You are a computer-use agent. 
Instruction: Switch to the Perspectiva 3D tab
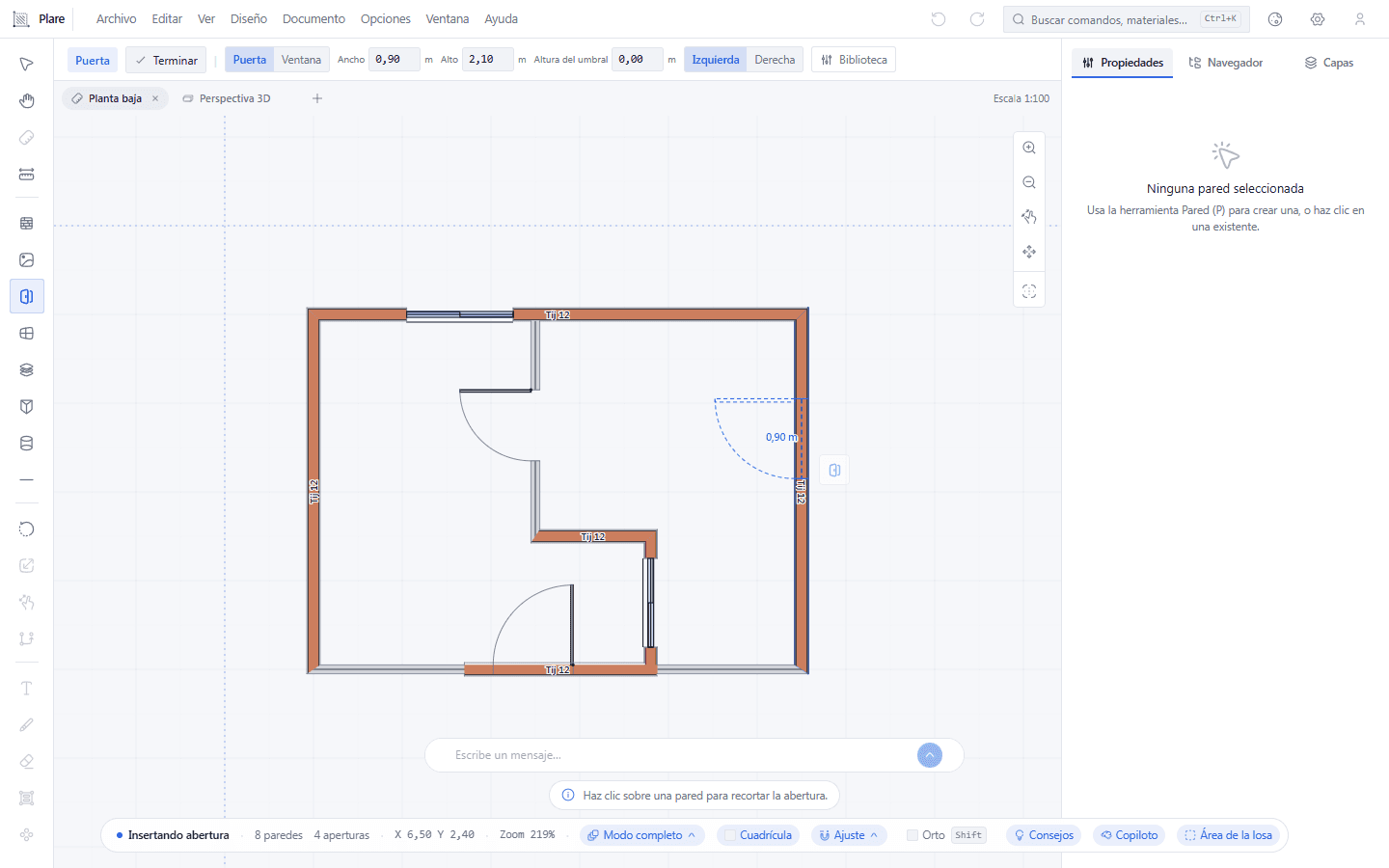[x=227, y=98]
